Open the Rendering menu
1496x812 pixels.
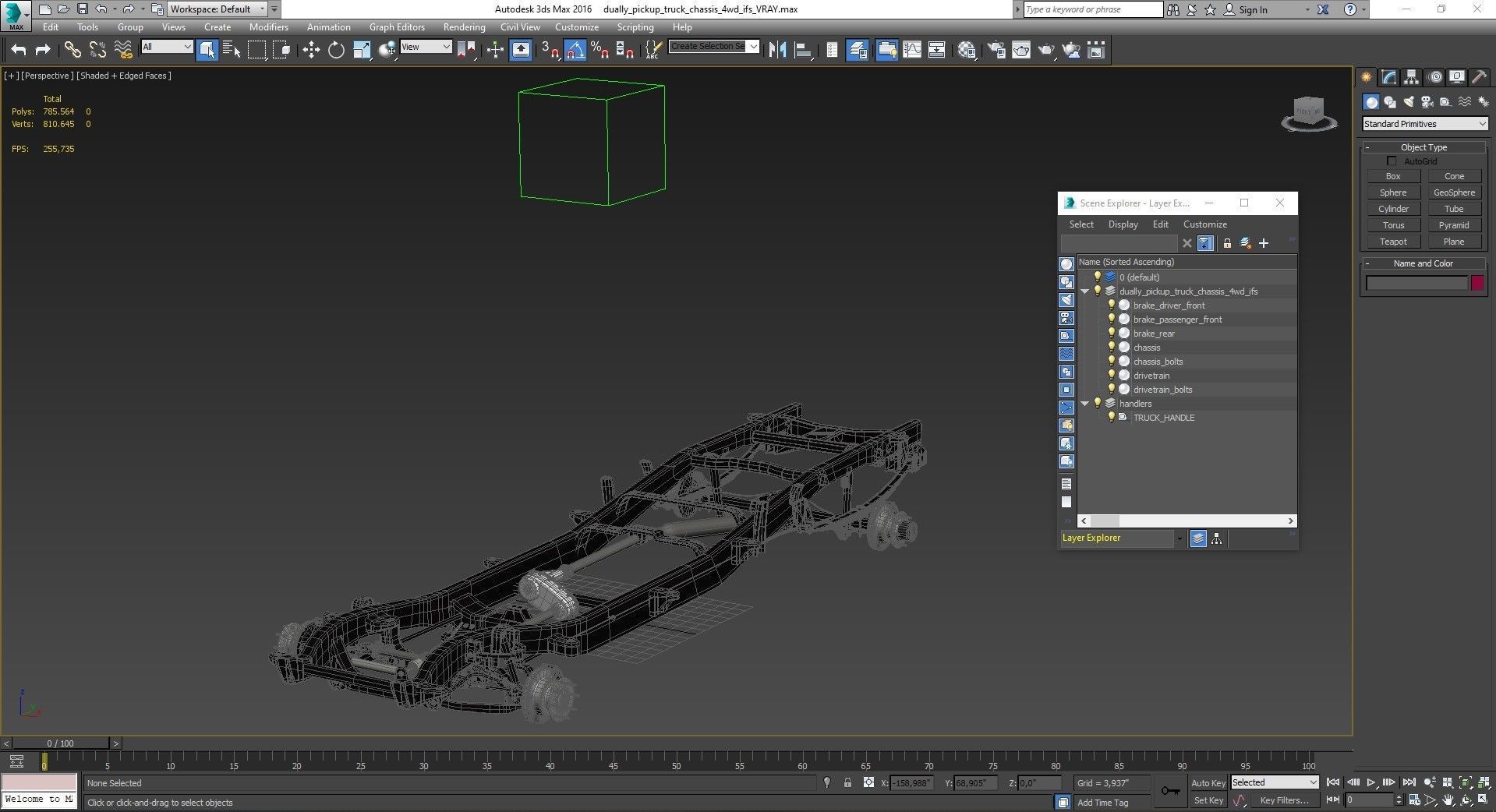464,27
